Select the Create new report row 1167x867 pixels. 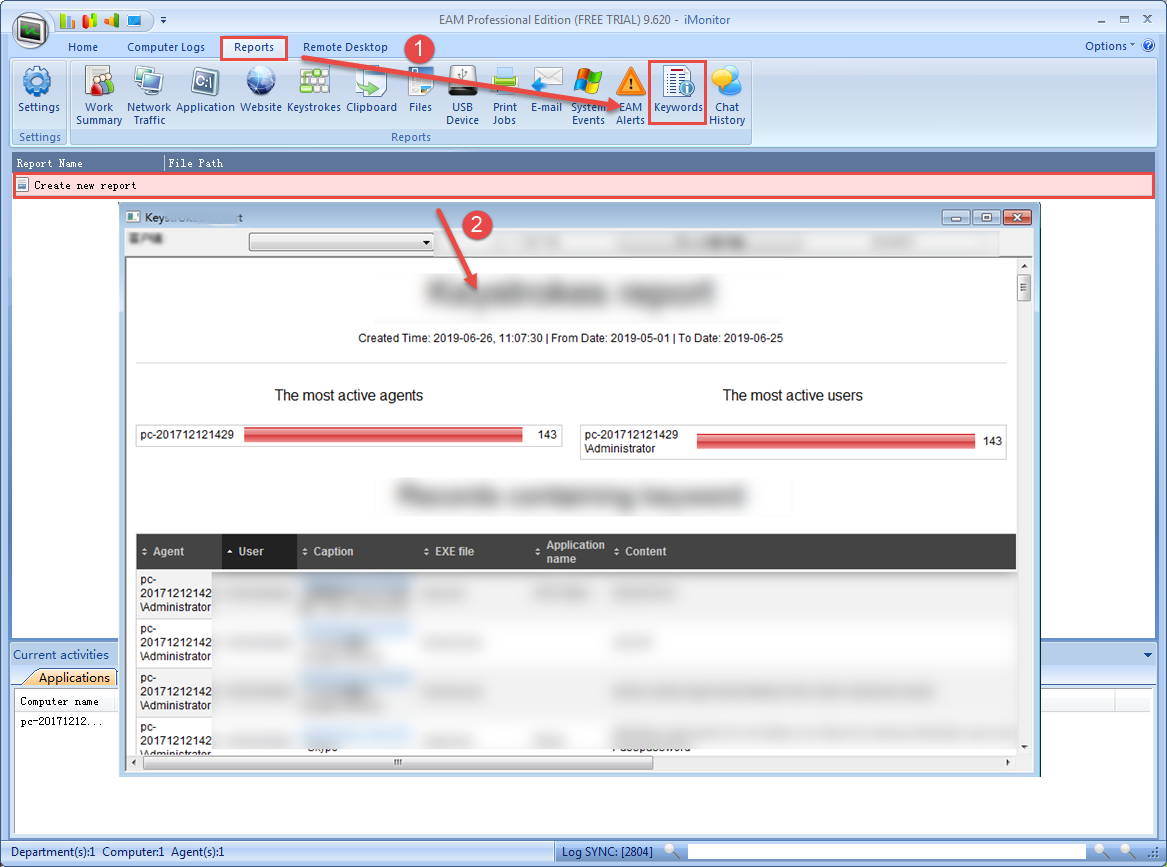[x=584, y=185]
